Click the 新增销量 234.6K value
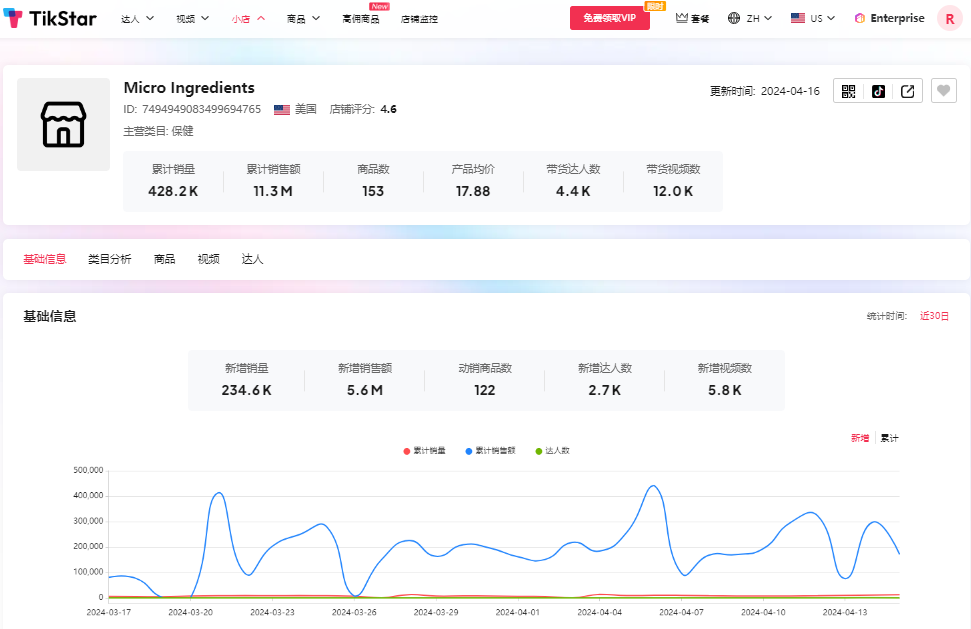Viewport: 971px width, 629px height. click(246, 390)
